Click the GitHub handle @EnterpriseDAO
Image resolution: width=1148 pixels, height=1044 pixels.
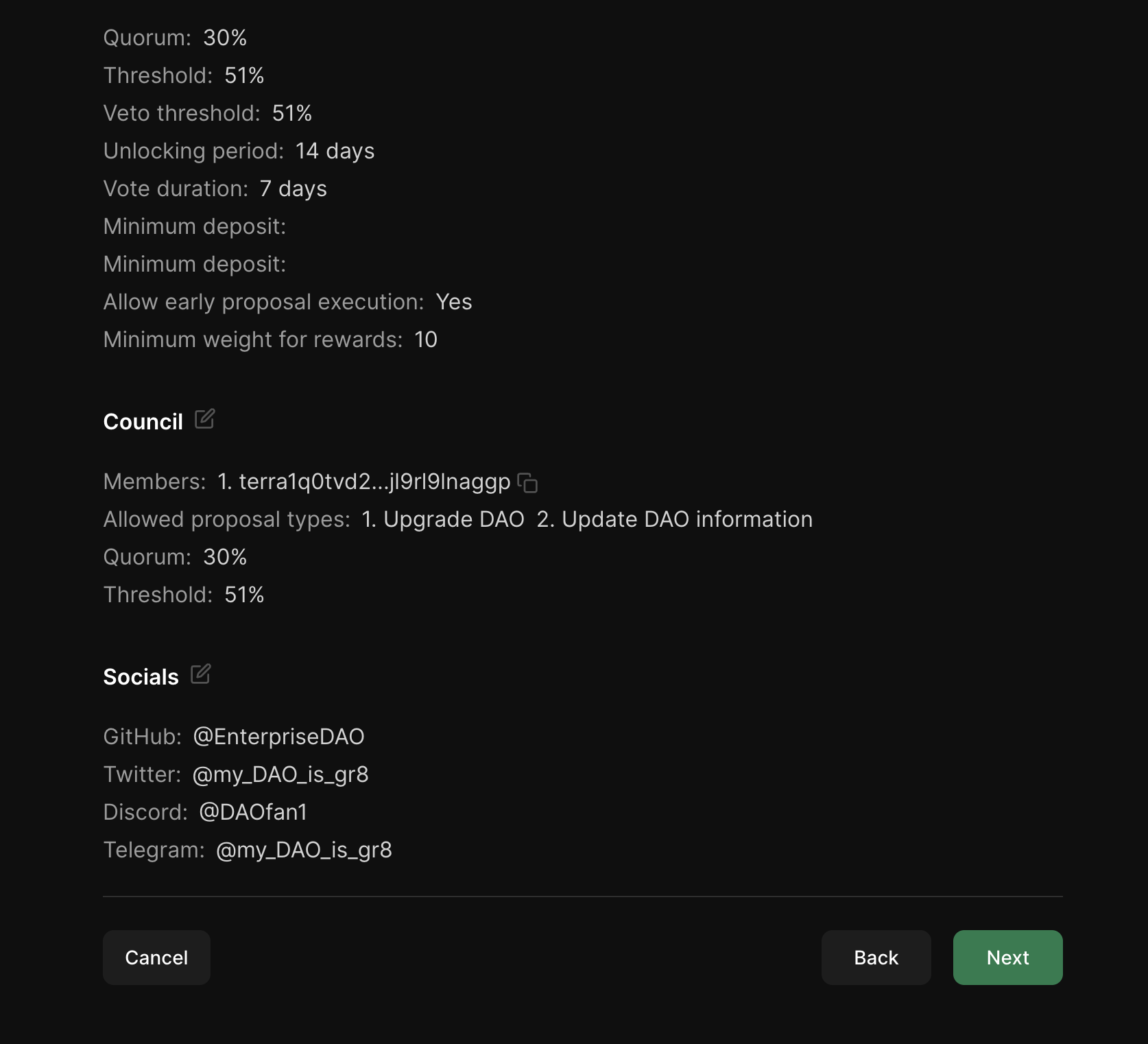(x=278, y=737)
